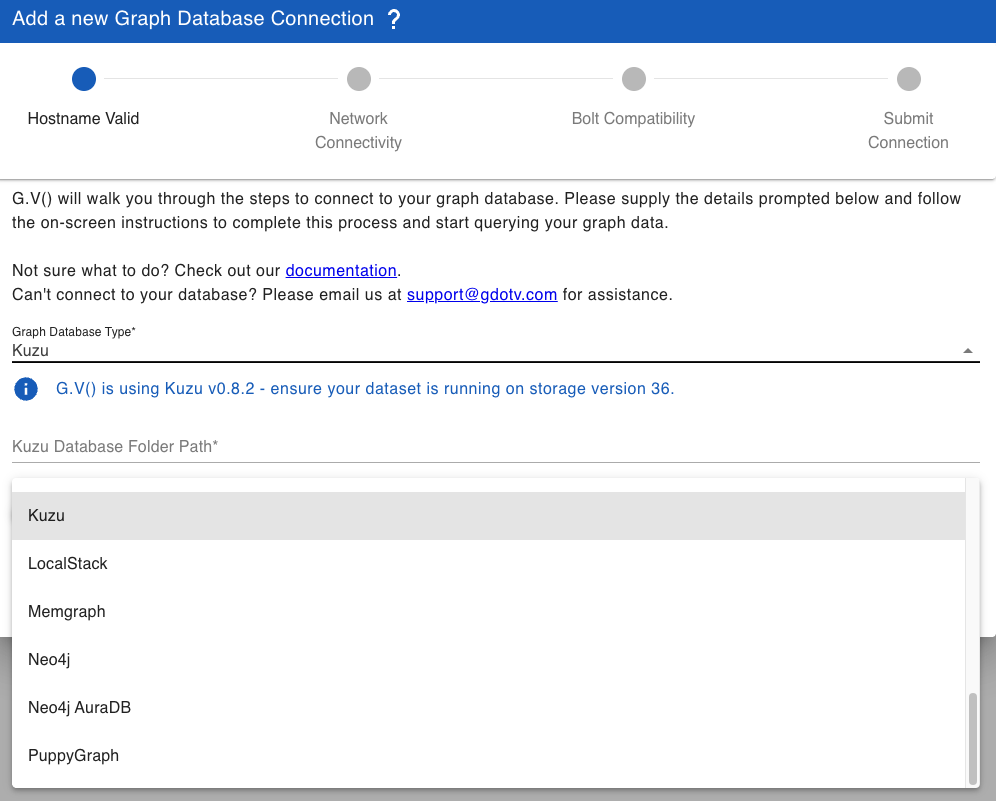Click the Submit Connection step circle

pyautogui.click(x=908, y=79)
